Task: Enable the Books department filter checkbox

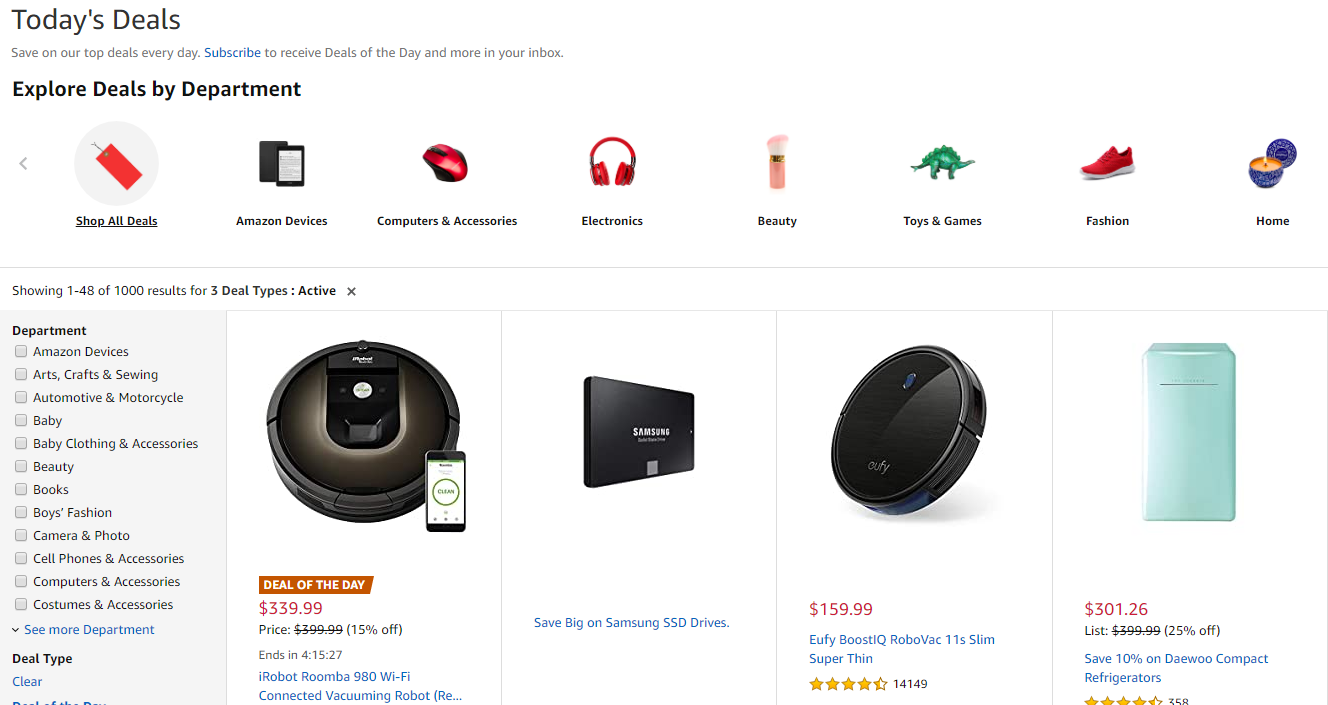Action: pyautogui.click(x=21, y=490)
